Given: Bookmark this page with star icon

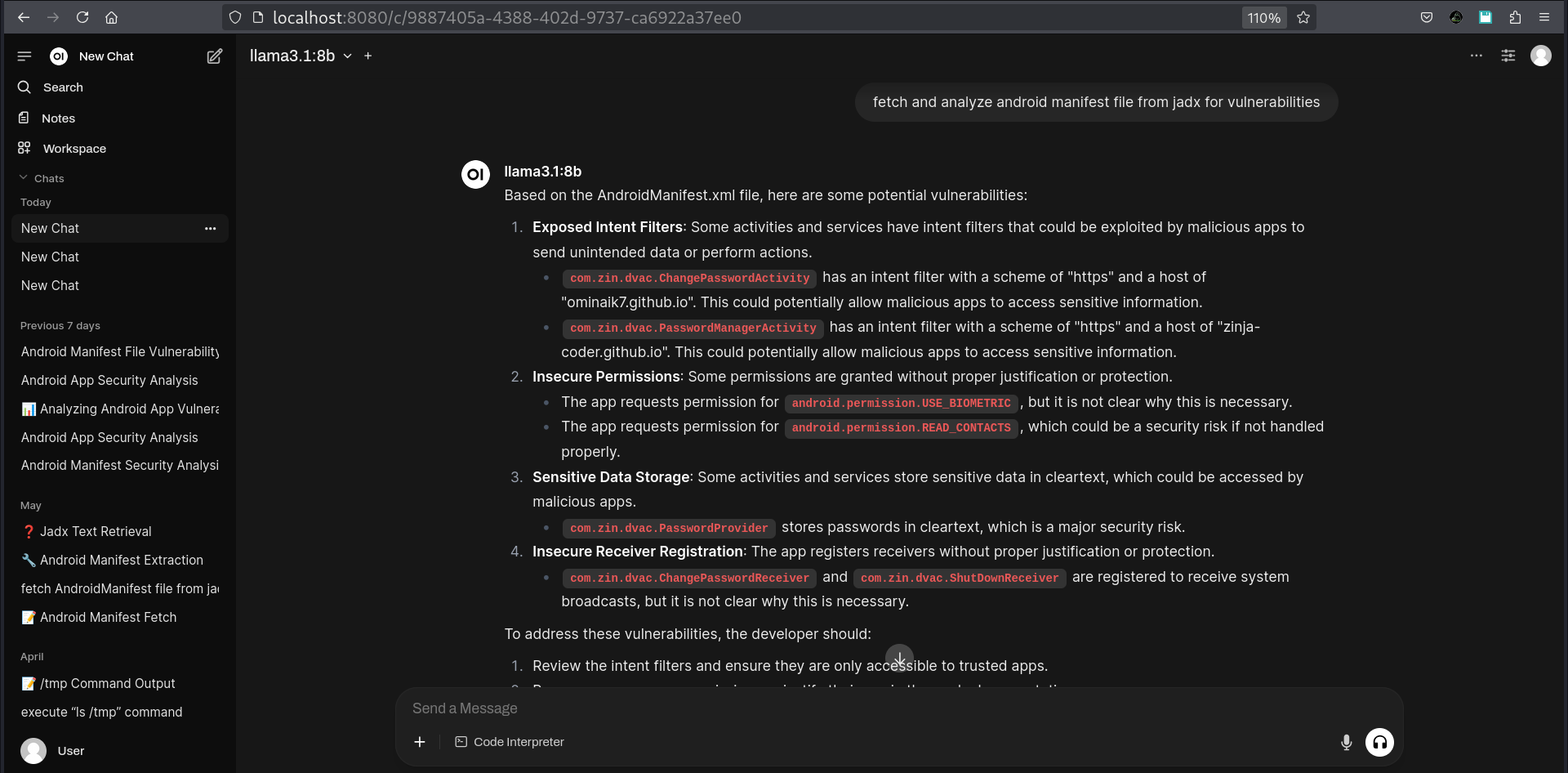Looking at the screenshot, I should [1303, 17].
